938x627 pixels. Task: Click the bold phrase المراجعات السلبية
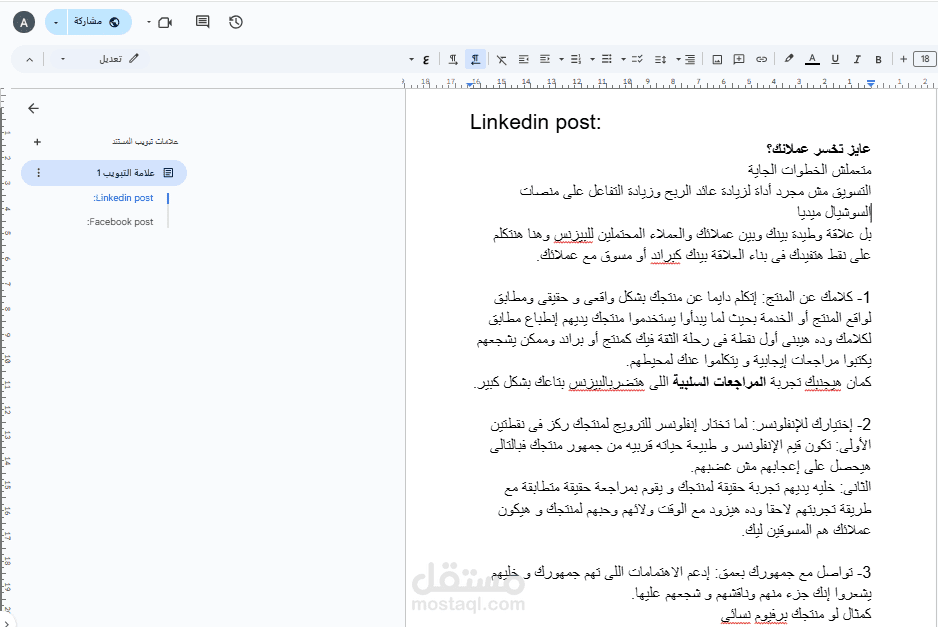pyautogui.click(x=719, y=382)
